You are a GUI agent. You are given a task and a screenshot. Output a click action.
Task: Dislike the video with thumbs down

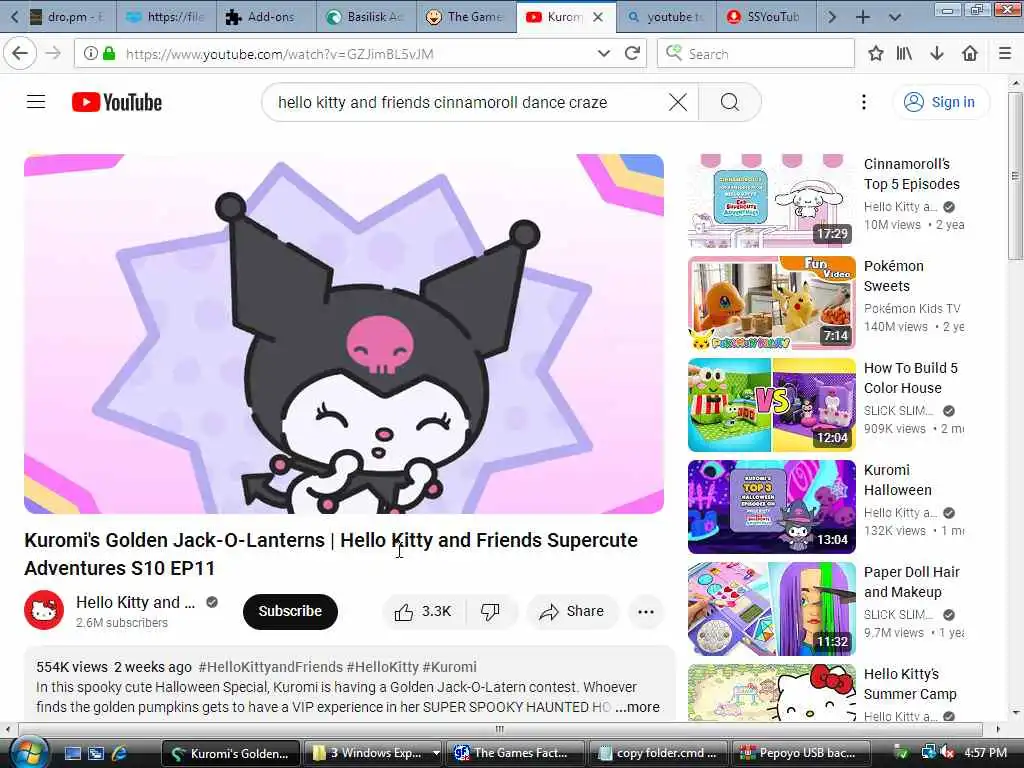[x=490, y=611]
